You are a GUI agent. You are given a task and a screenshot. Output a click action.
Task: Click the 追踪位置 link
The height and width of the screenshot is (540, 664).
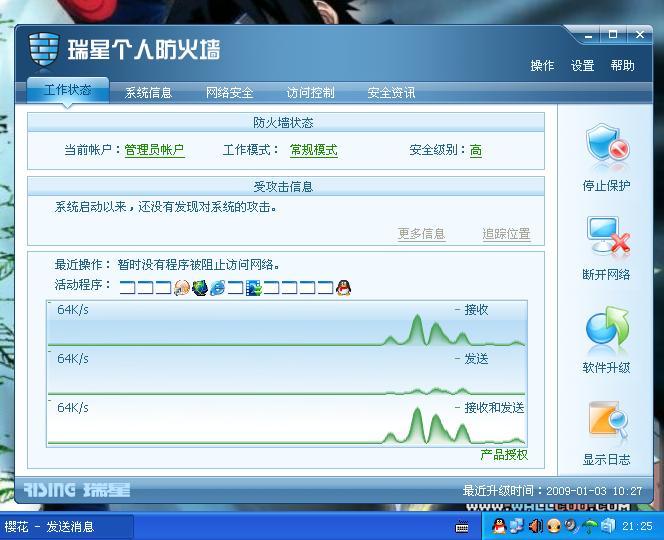tap(506, 234)
